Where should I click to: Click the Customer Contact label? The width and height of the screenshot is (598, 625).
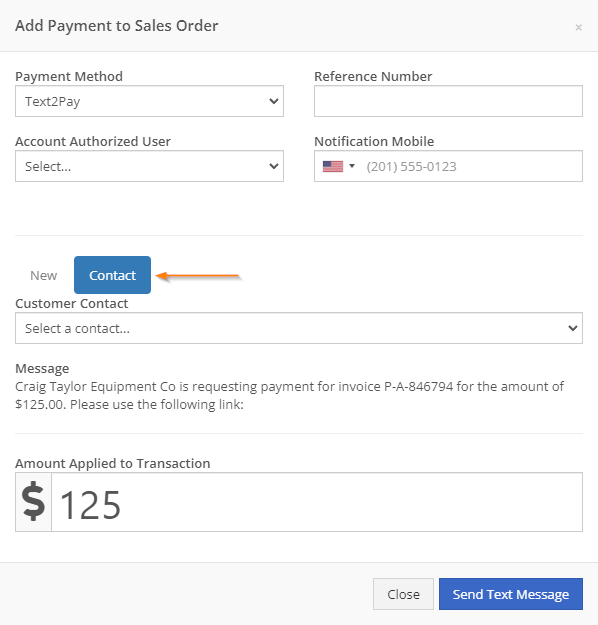(72, 303)
